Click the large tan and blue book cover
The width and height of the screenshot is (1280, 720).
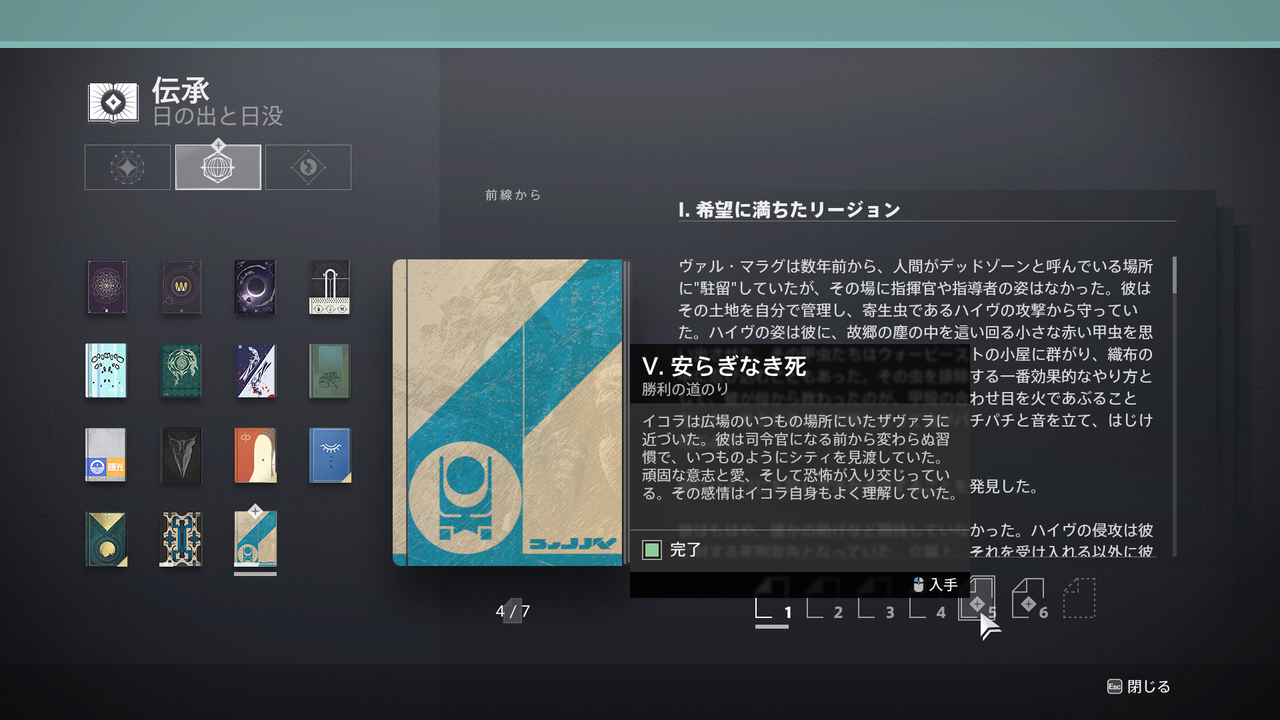click(x=511, y=412)
